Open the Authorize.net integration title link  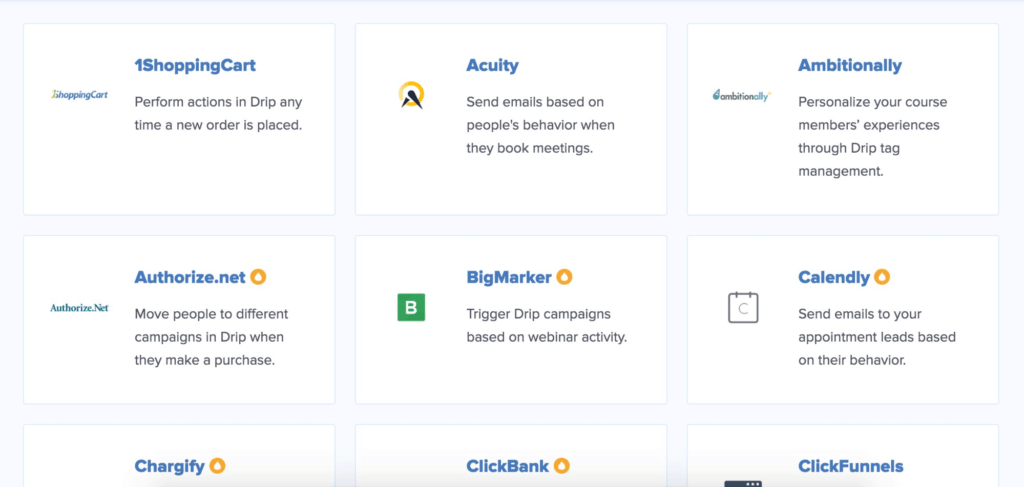190,277
